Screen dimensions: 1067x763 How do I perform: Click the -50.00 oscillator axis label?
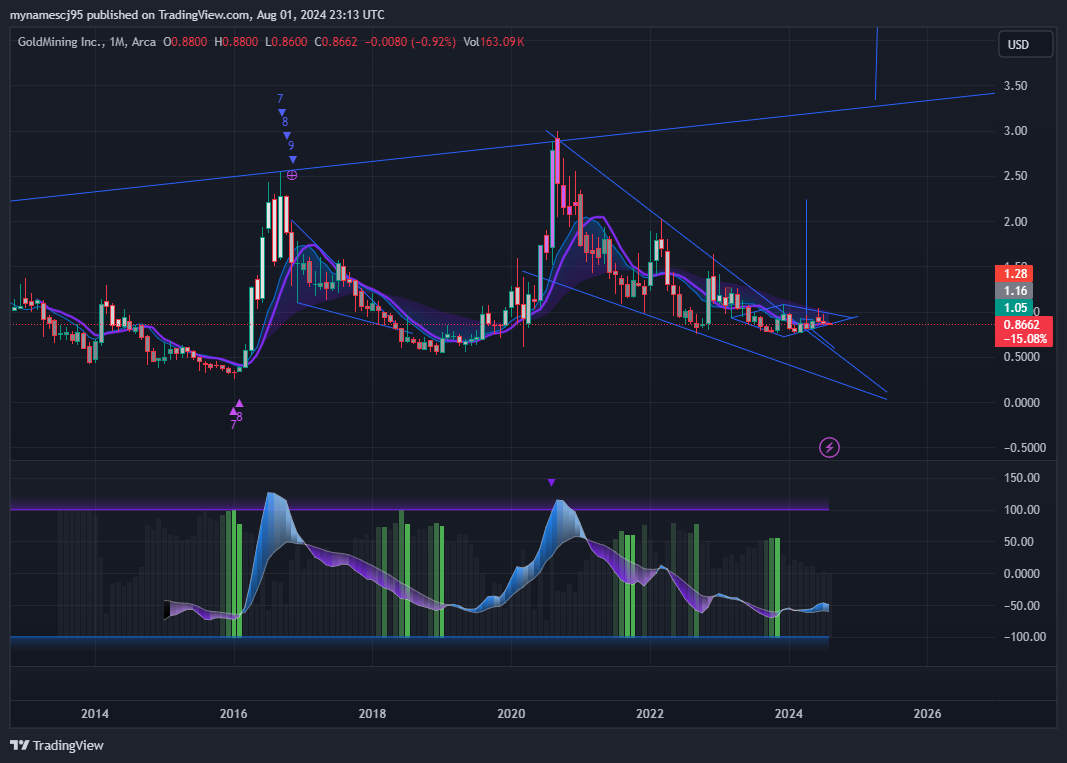(x=1021, y=605)
